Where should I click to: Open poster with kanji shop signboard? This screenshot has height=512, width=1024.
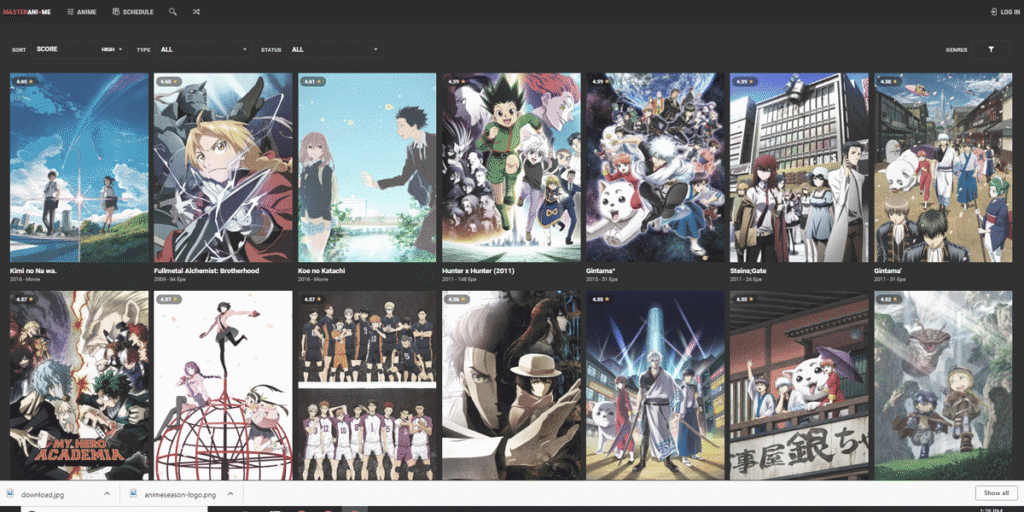point(799,385)
